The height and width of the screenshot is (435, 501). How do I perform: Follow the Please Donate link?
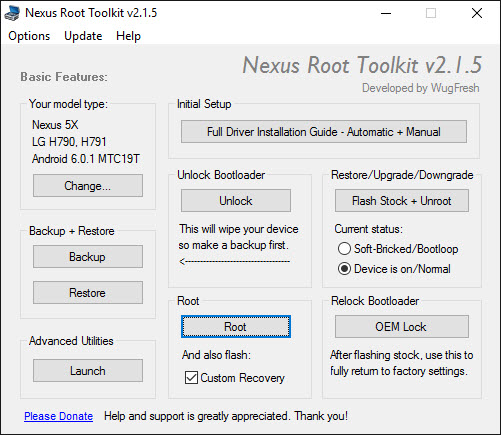pyautogui.click(x=58, y=416)
